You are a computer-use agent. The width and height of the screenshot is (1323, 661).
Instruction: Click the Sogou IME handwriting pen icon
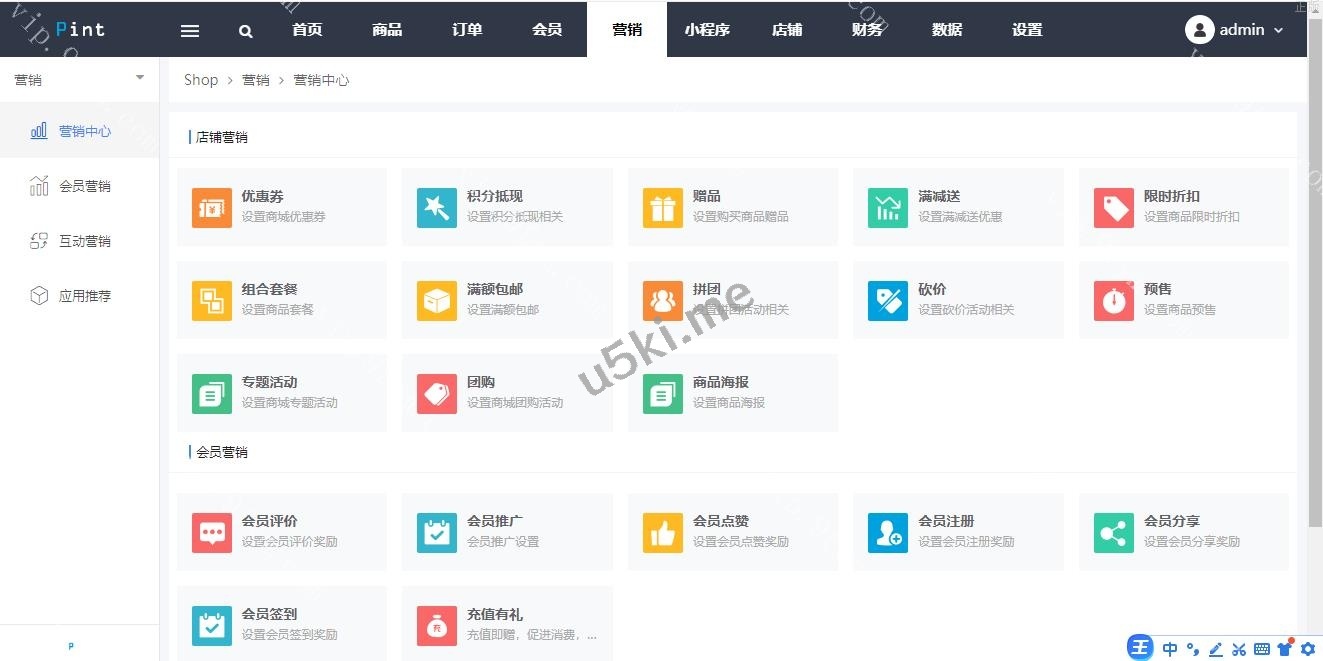click(1216, 649)
